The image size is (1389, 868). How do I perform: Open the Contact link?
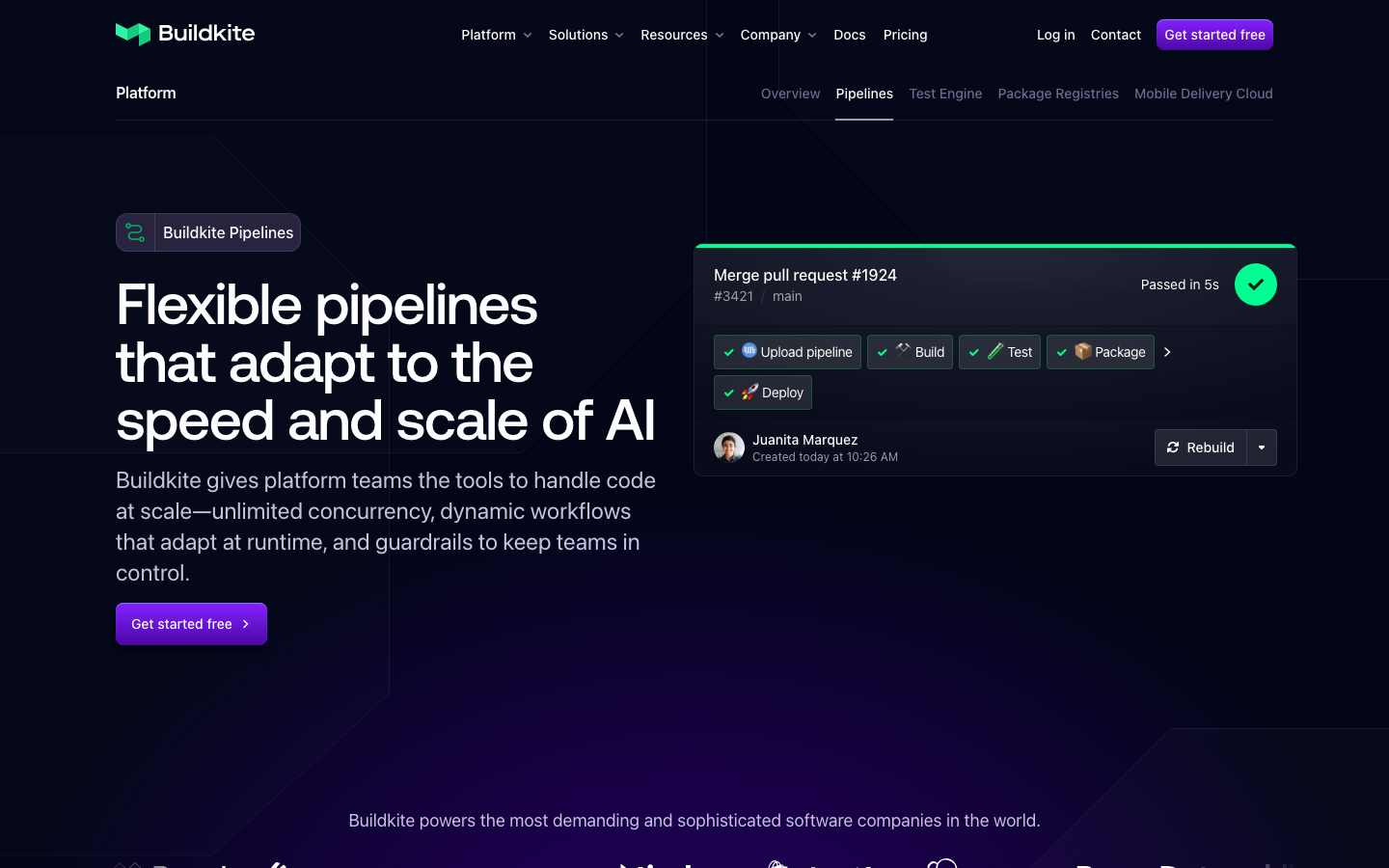(1116, 35)
